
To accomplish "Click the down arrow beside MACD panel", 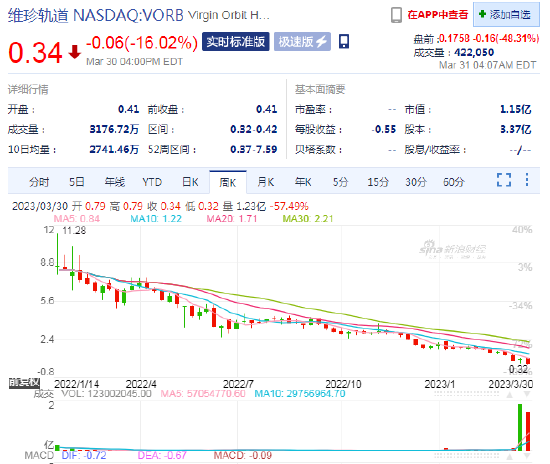I will click(526, 456).
